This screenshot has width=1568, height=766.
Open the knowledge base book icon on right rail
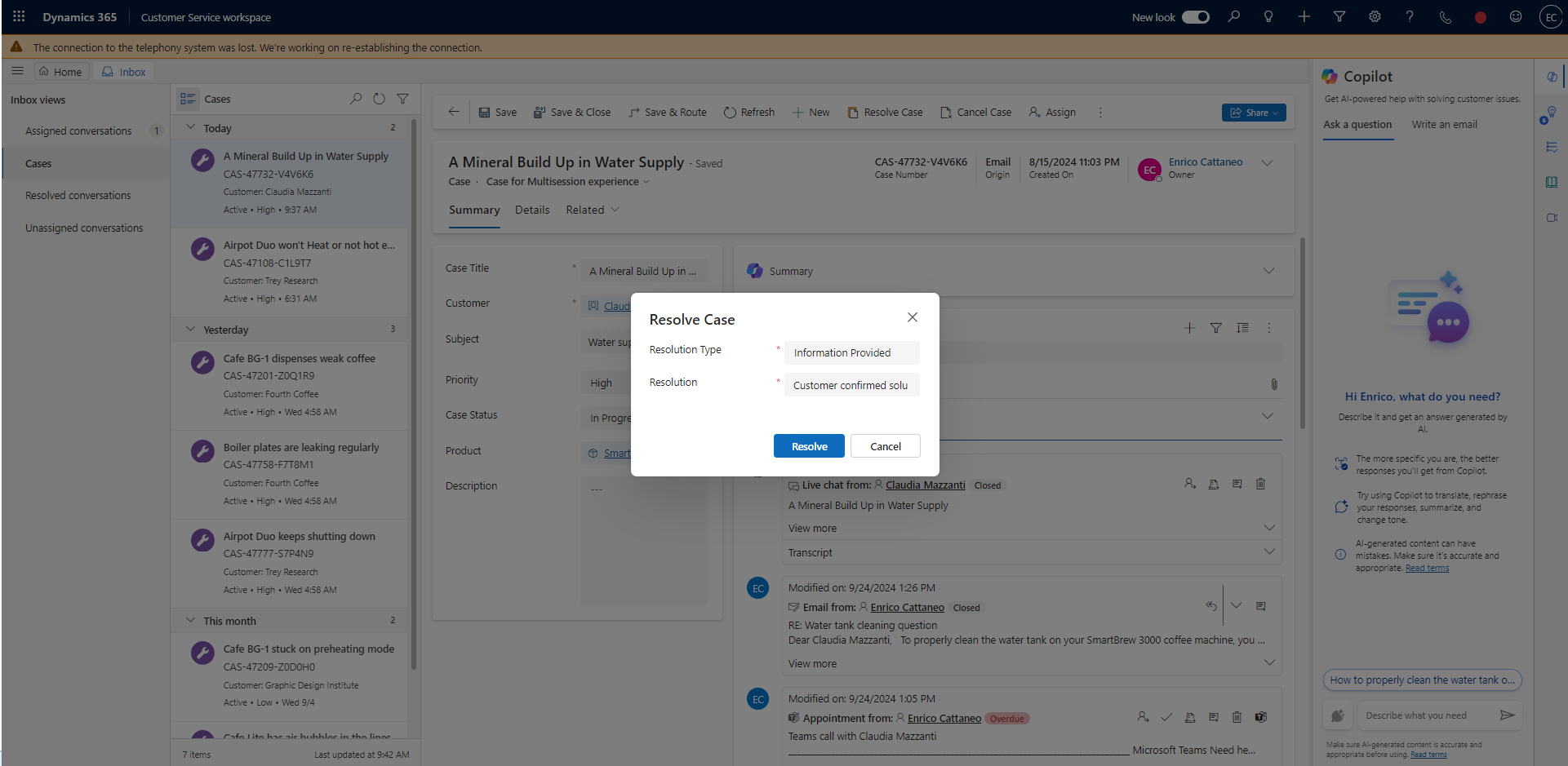(x=1552, y=182)
